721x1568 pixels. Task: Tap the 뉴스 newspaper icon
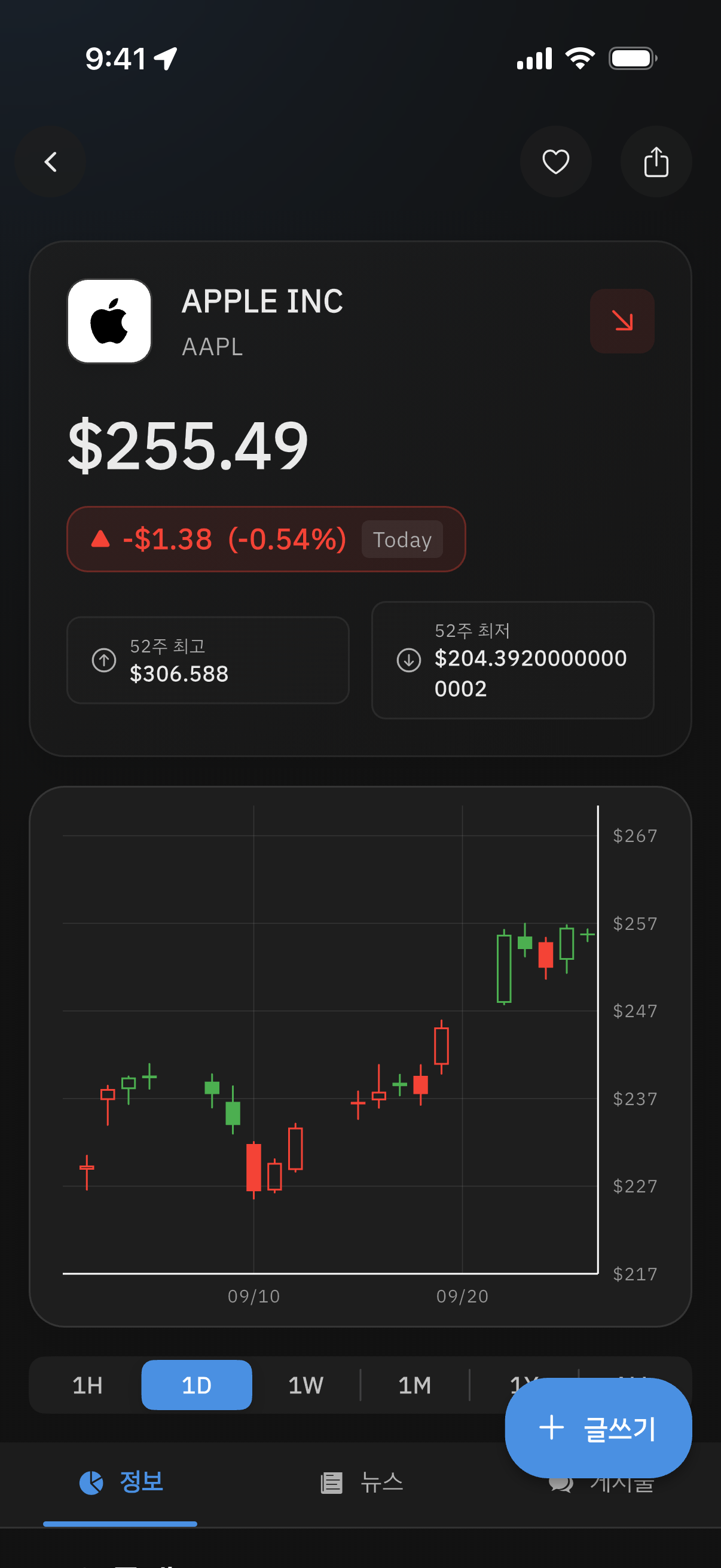[332, 1483]
